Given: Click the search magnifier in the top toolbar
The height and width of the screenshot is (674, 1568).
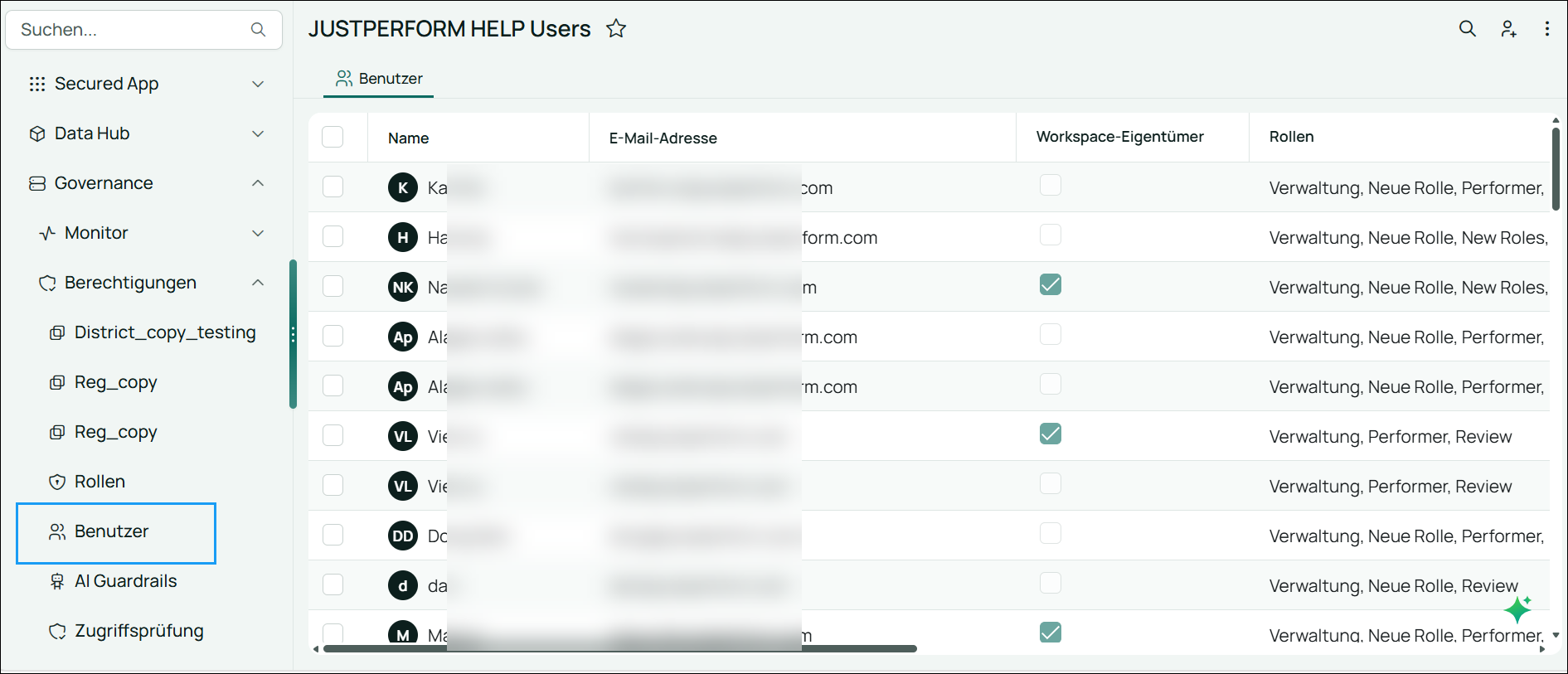Looking at the screenshot, I should 1467,29.
